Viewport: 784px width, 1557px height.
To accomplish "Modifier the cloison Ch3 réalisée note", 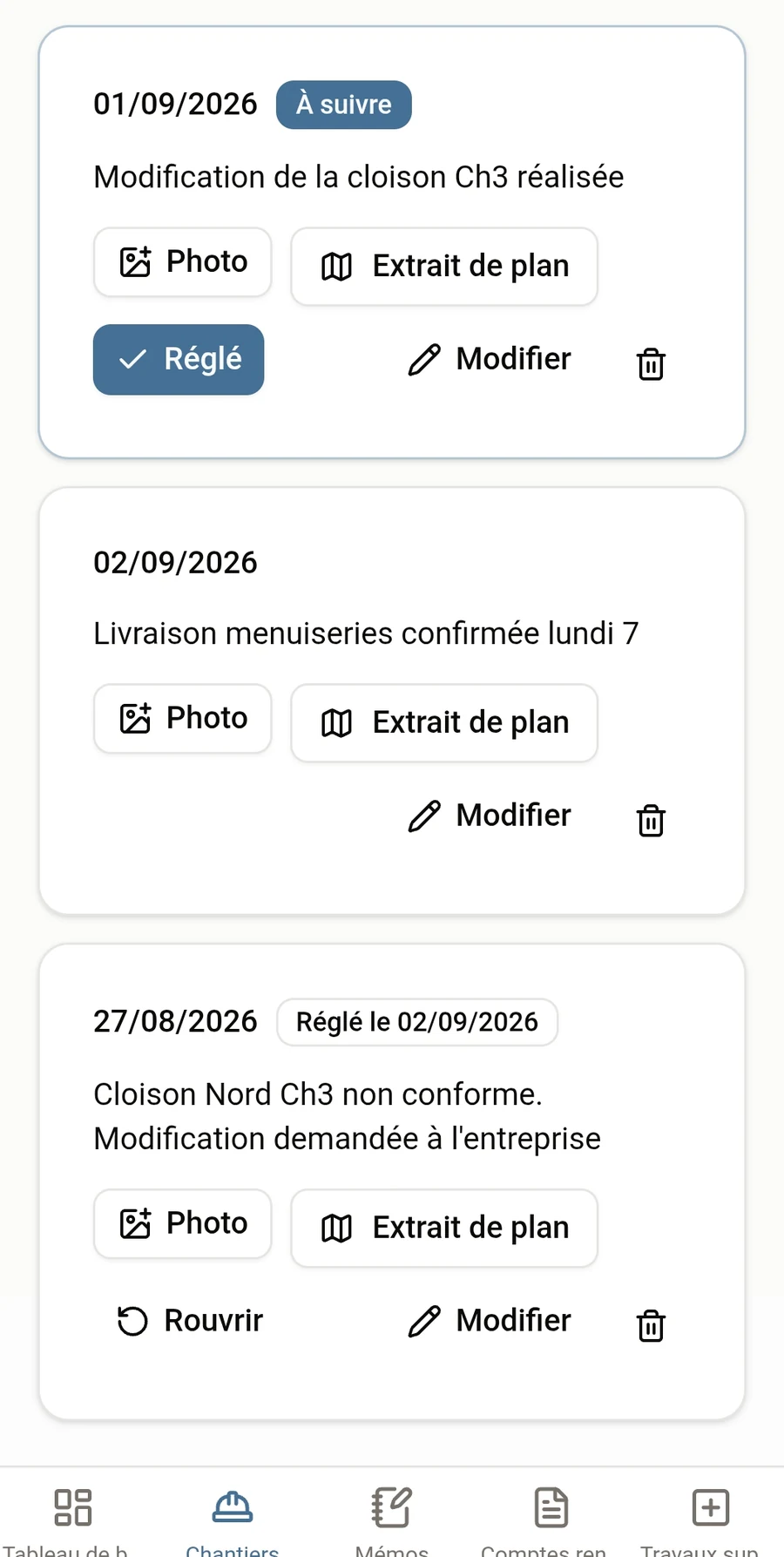I will 490,359.
